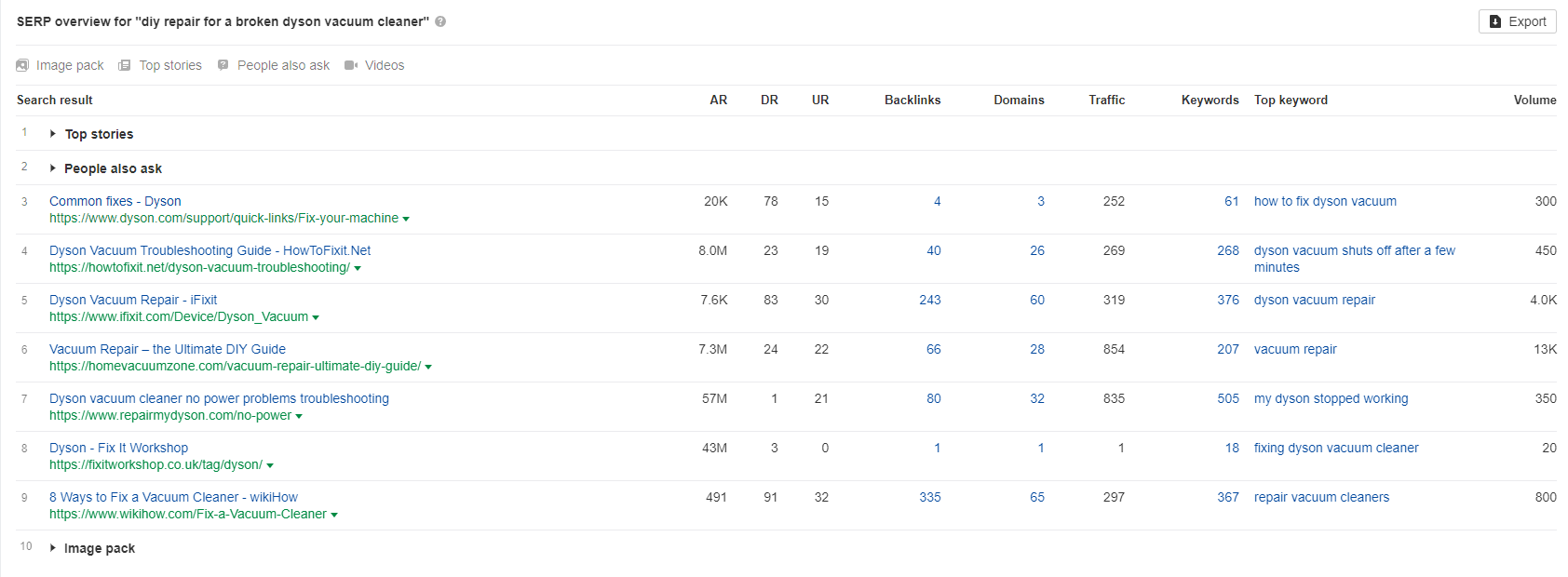The image size is (1568, 577).
Task: Click the People also ask icon
Action: coord(223,65)
